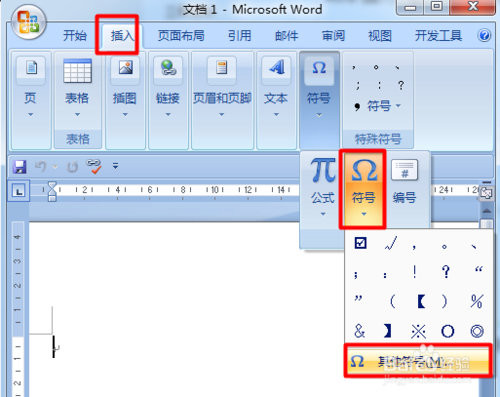This screenshot has width=500, height=397.
Task: Insert the single circle ○ symbol
Action: point(447,331)
